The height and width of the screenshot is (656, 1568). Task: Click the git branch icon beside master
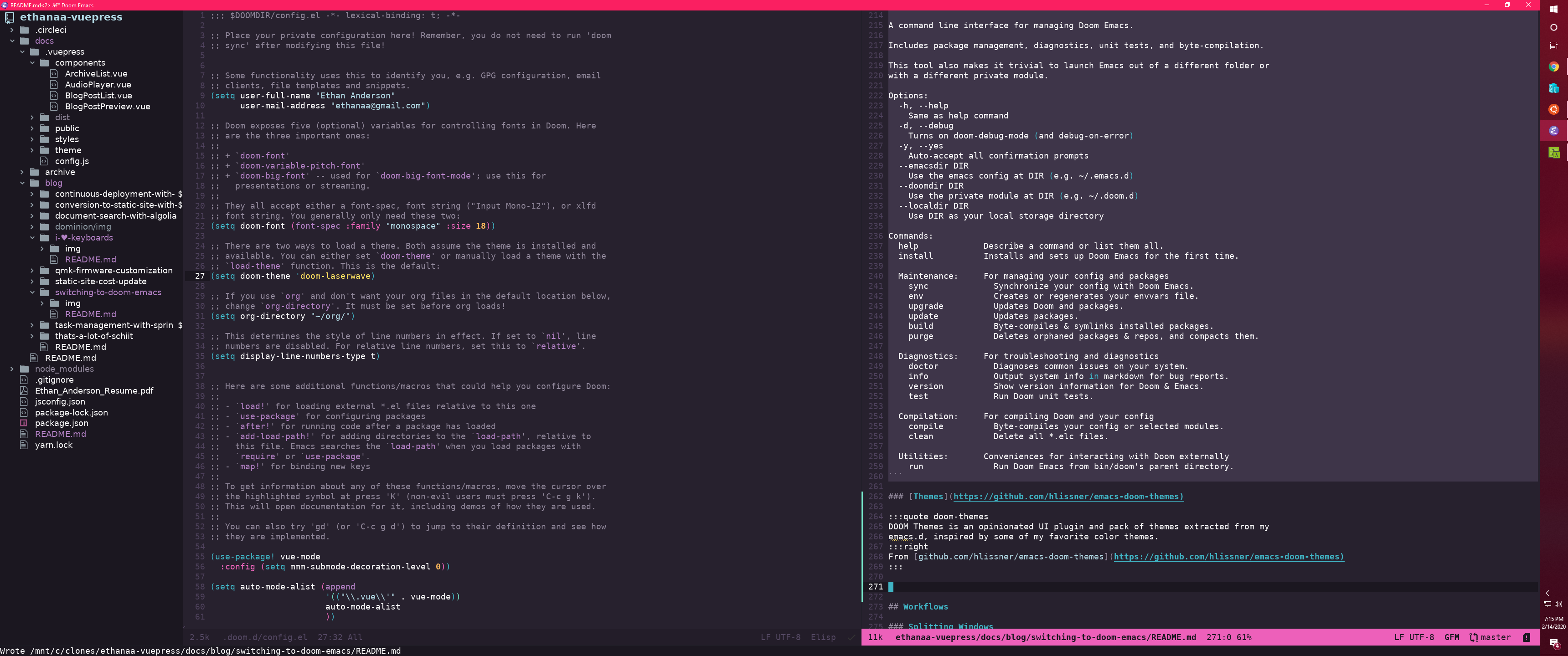coord(1474,637)
